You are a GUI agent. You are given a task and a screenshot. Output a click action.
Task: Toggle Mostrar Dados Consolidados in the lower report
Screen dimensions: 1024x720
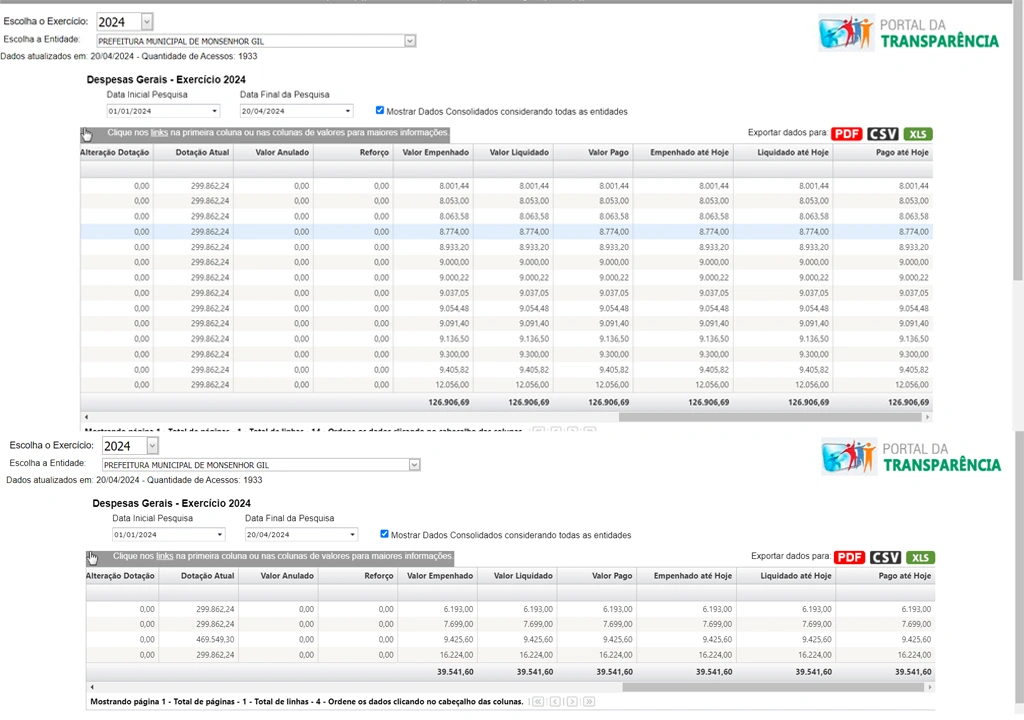(x=385, y=534)
